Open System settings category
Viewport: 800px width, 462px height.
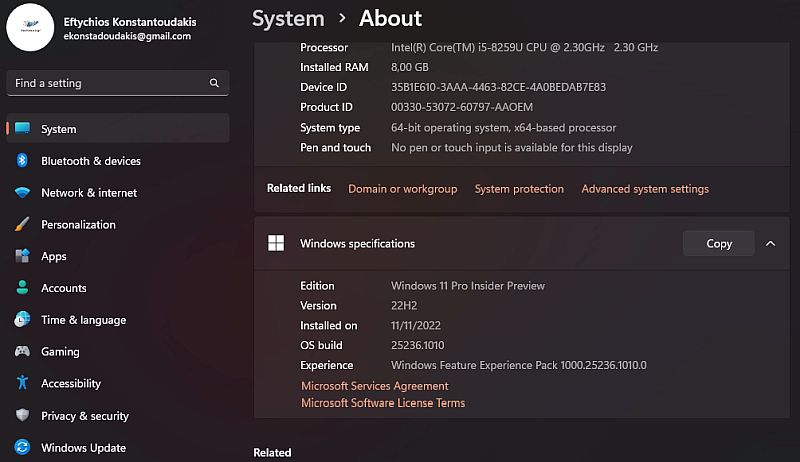(x=118, y=129)
